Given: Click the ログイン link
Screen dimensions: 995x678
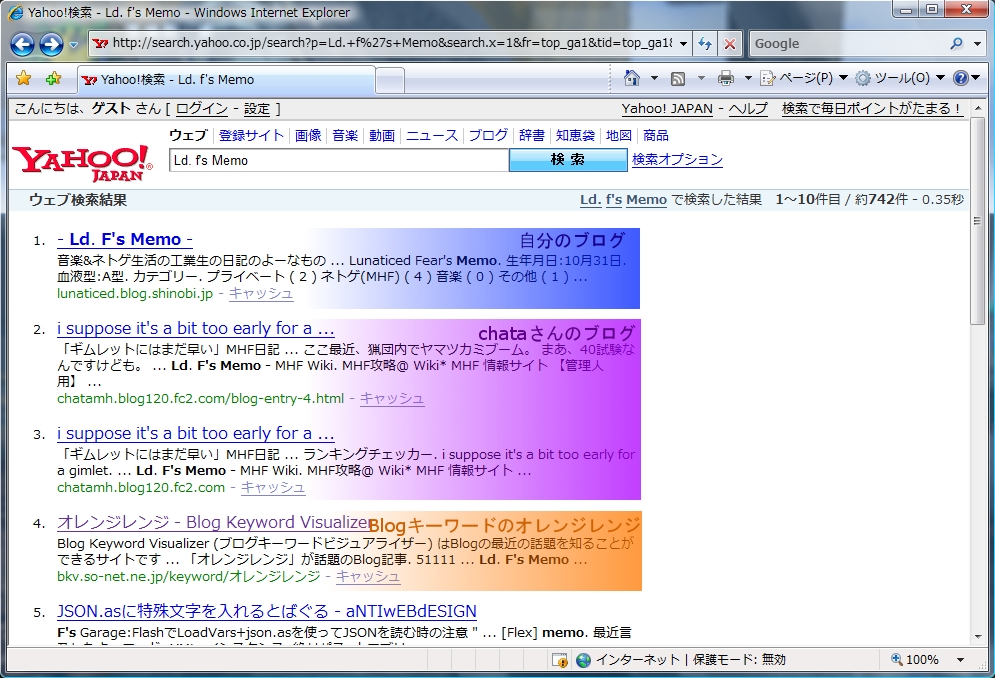Looking at the screenshot, I should coord(201,109).
